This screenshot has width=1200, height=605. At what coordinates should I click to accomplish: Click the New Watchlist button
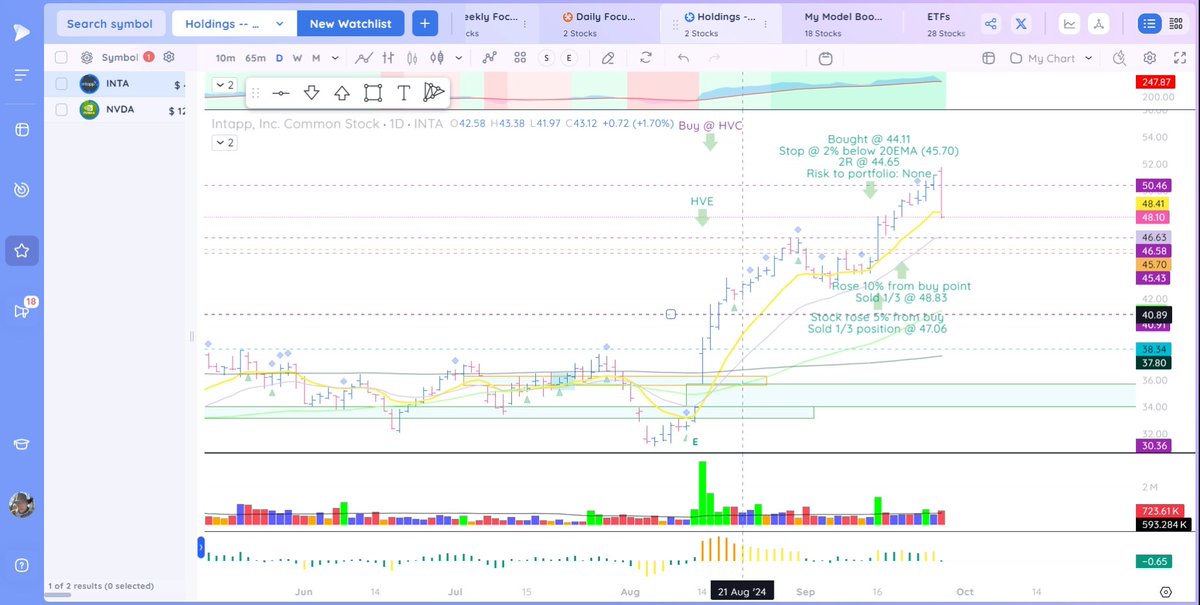(350, 23)
